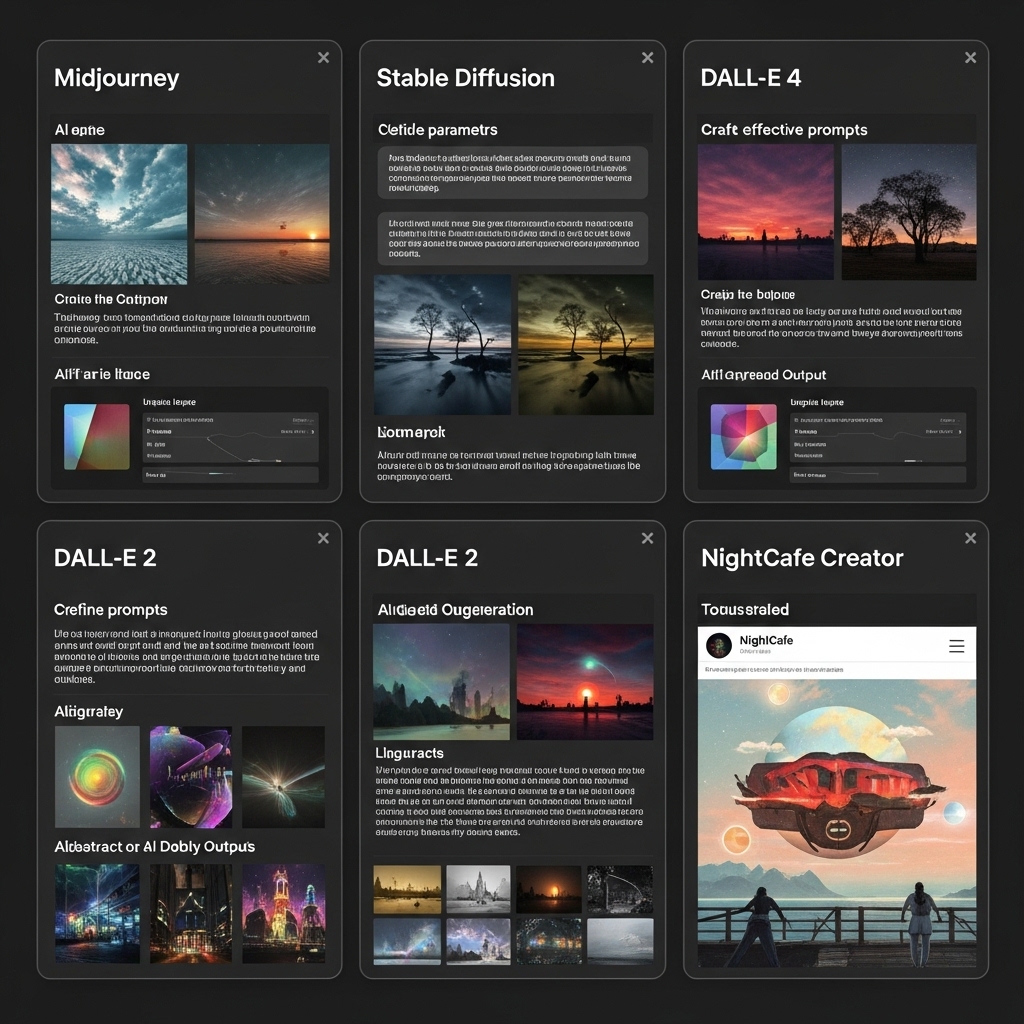The image size is (1024, 1024).
Task: Close the DALL-E 4 card
Action: [970, 57]
